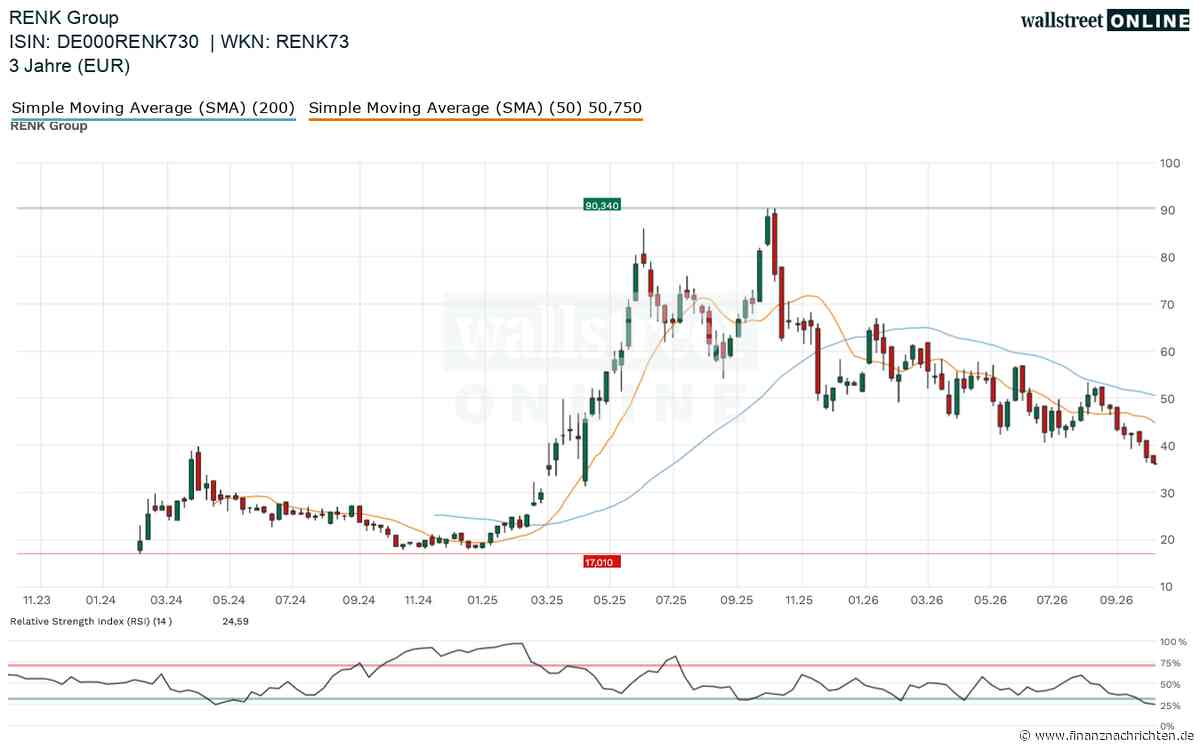Select the ISIN: DE000RENK730 text
Screen dimensions: 1200x750
[x=106, y=42]
